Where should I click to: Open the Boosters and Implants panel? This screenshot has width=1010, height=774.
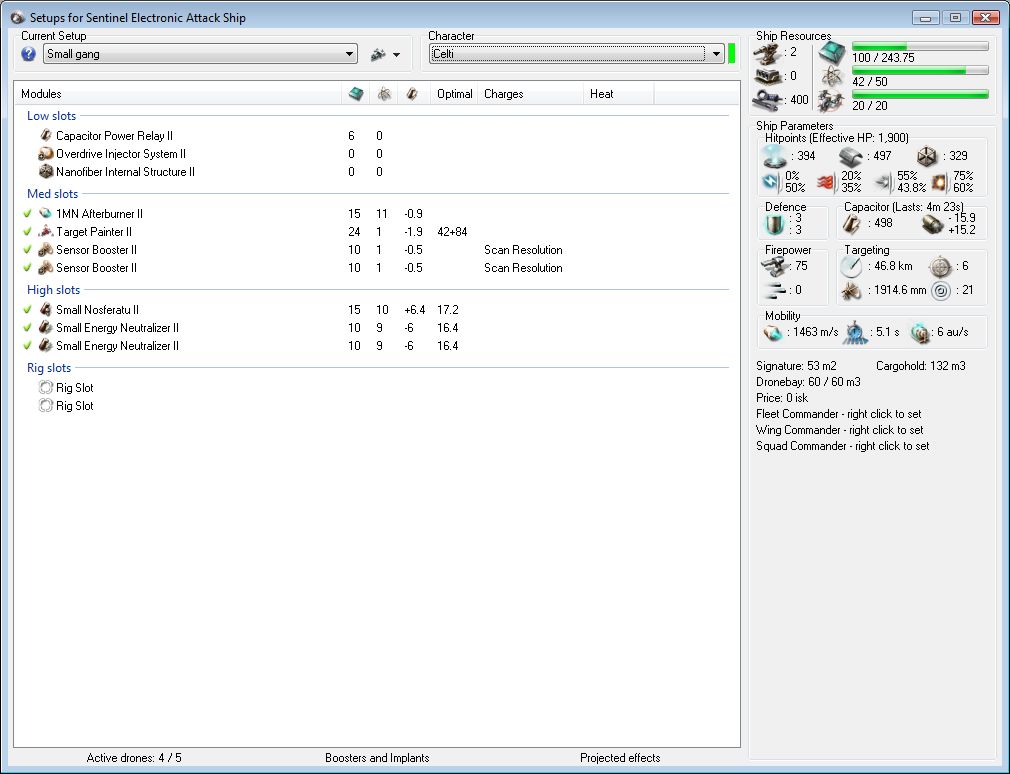tap(377, 758)
